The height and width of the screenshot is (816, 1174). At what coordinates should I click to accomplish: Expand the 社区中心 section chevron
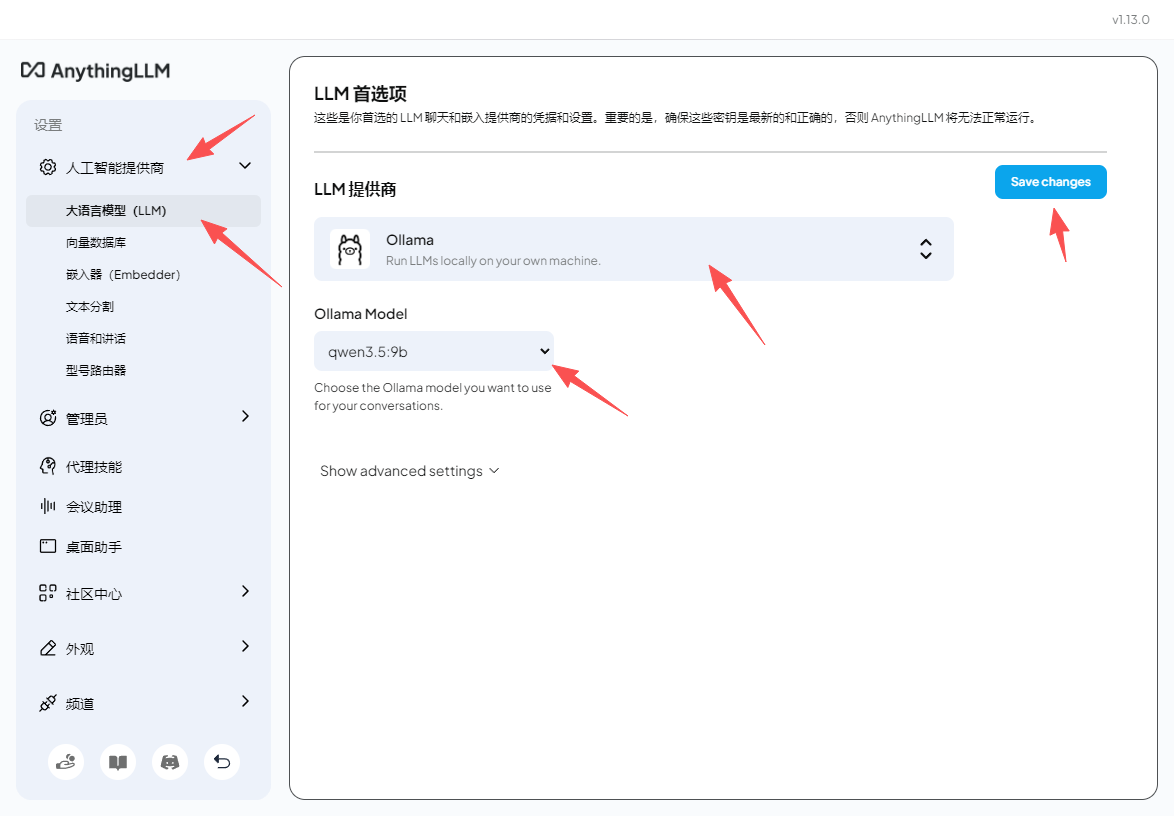pos(245,591)
